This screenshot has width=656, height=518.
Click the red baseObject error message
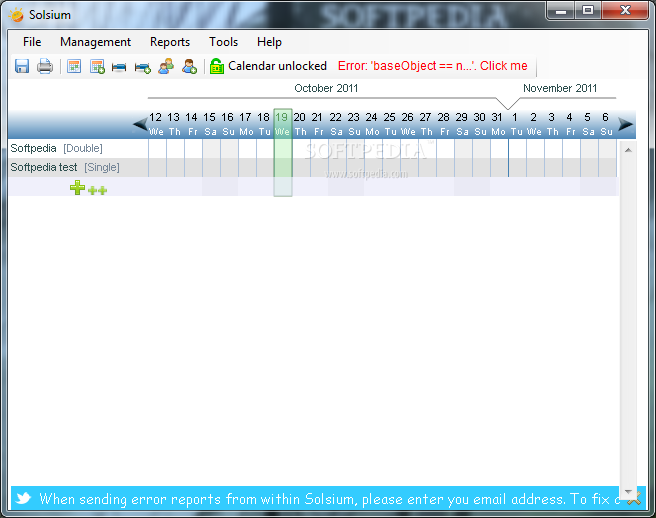pos(433,66)
